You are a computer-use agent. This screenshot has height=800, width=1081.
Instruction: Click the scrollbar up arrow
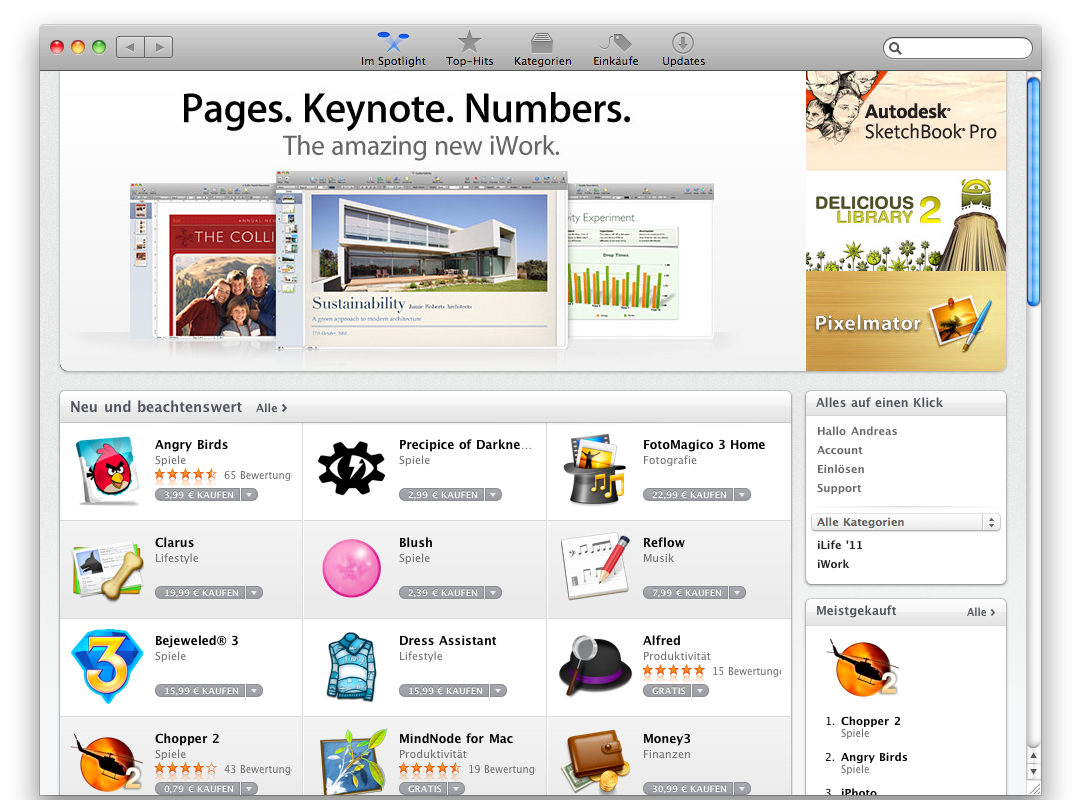pos(1033,756)
